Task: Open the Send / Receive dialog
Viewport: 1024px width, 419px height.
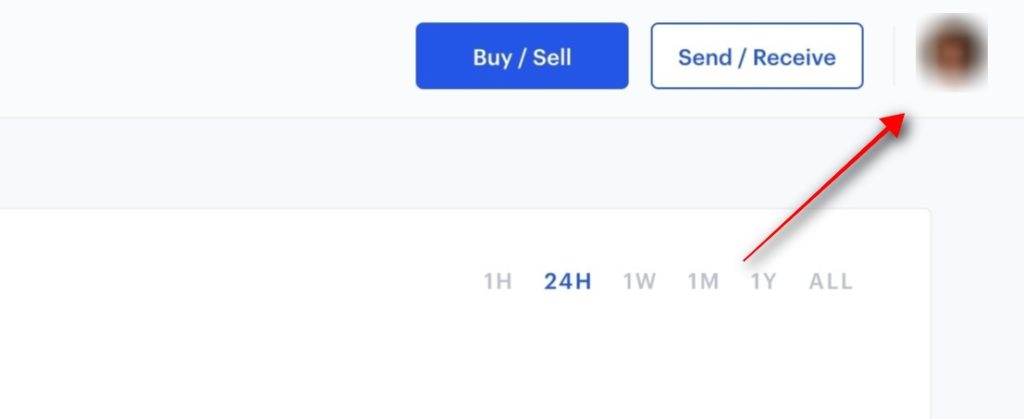Action: click(x=757, y=56)
